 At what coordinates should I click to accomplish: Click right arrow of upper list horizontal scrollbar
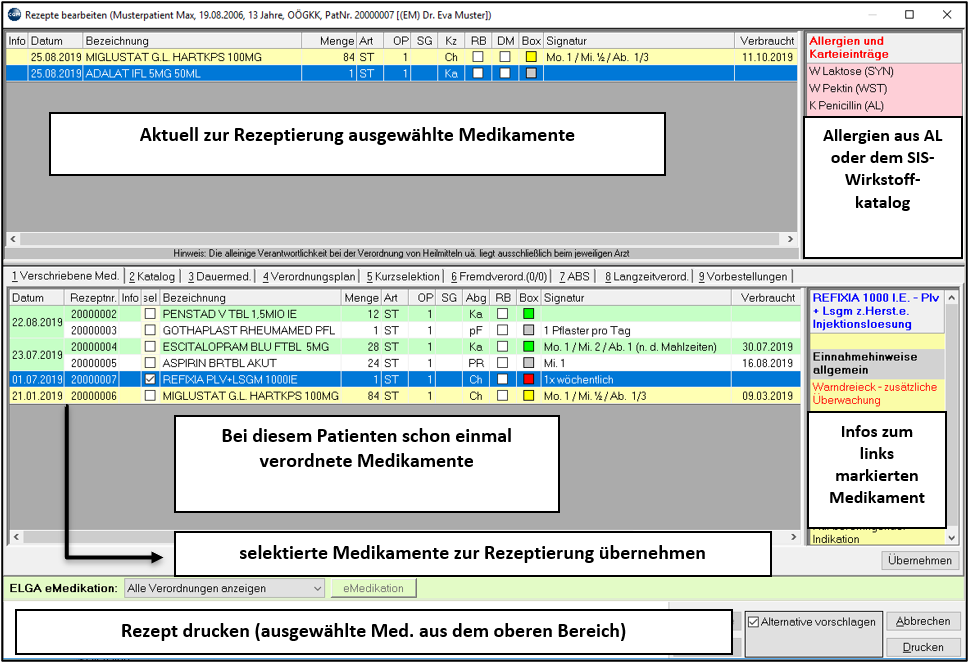(790, 239)
